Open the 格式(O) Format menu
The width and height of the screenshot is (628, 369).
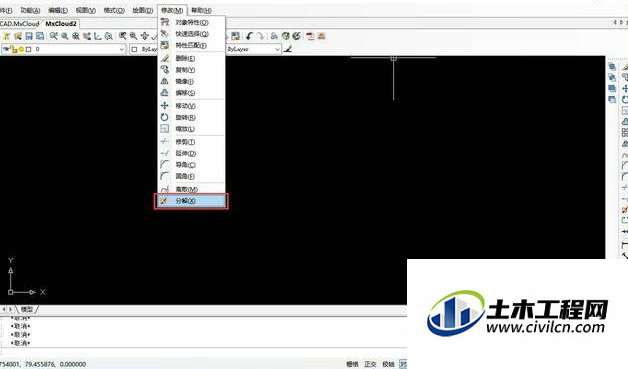click(x=114, y=10)
